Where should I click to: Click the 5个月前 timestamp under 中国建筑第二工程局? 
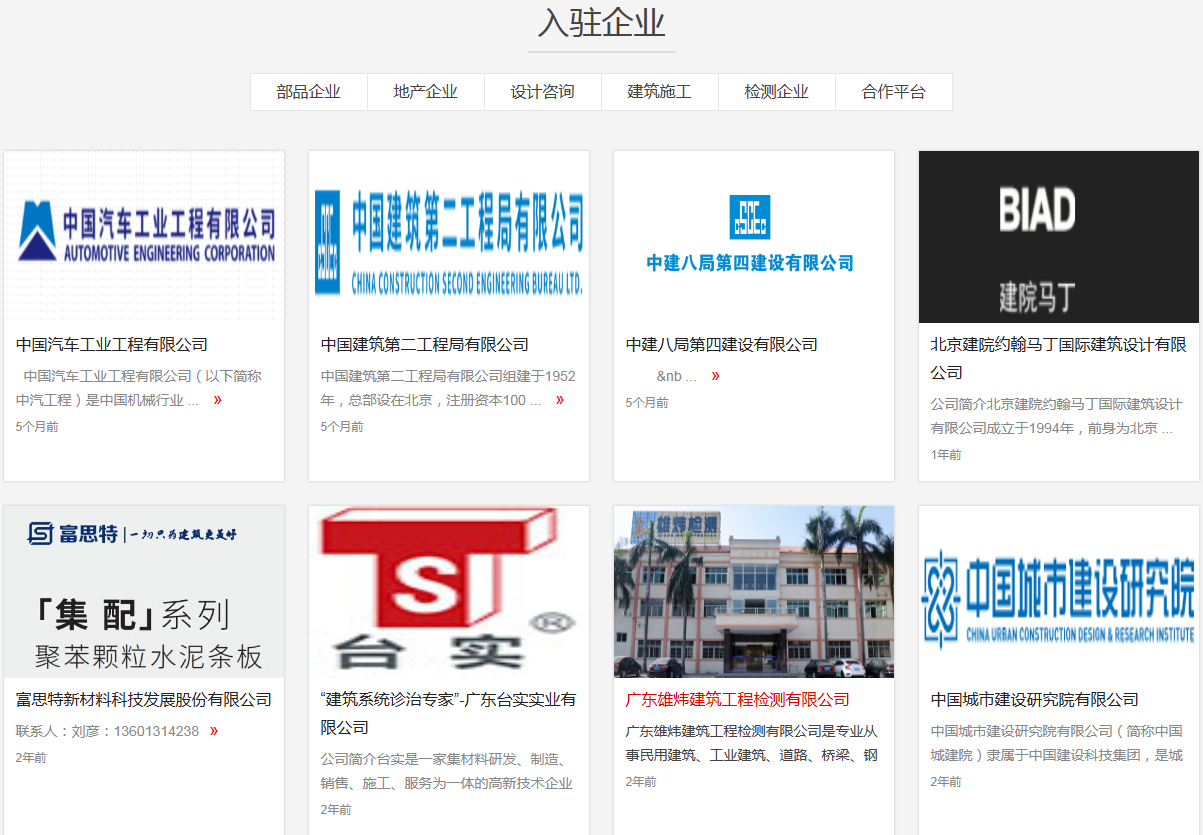pyautogui.click(x=342, y=427)
